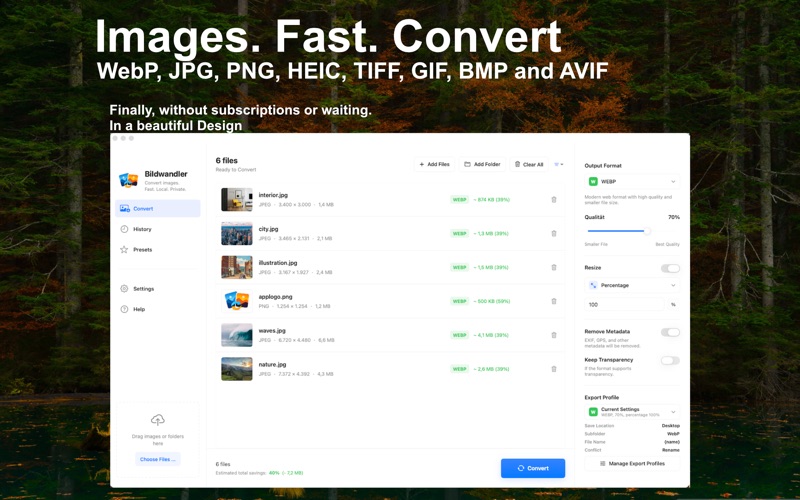Click the '6 files' heading text

[227, 160]
